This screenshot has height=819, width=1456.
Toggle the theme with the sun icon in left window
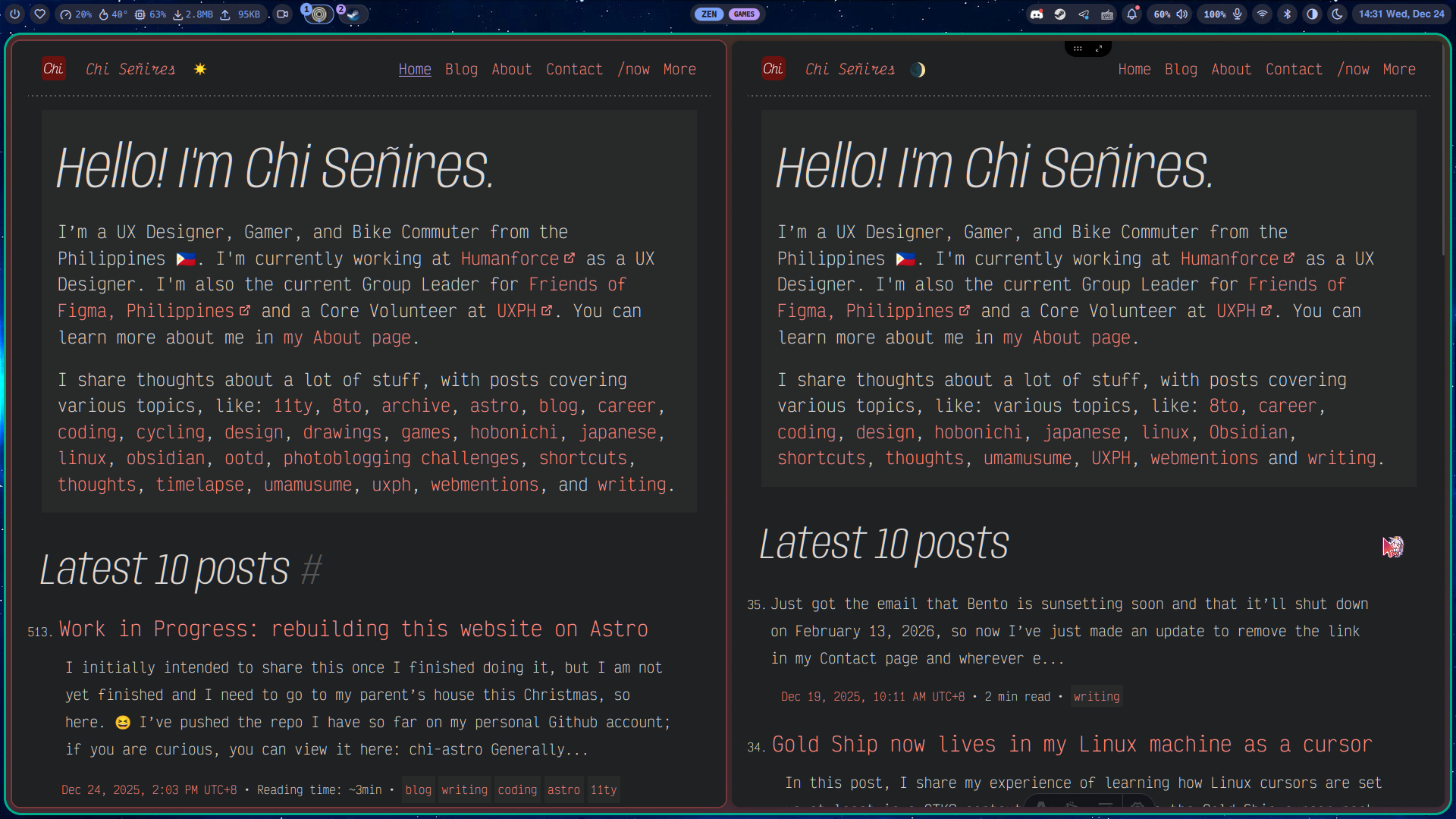click(200, 68)
